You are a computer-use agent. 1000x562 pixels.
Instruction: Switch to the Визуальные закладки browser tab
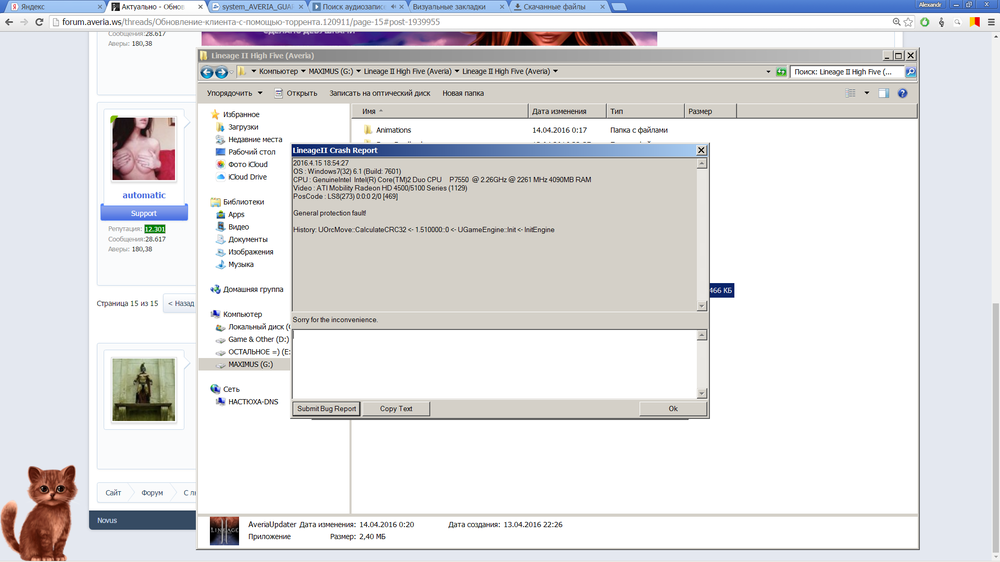(458, 6)
